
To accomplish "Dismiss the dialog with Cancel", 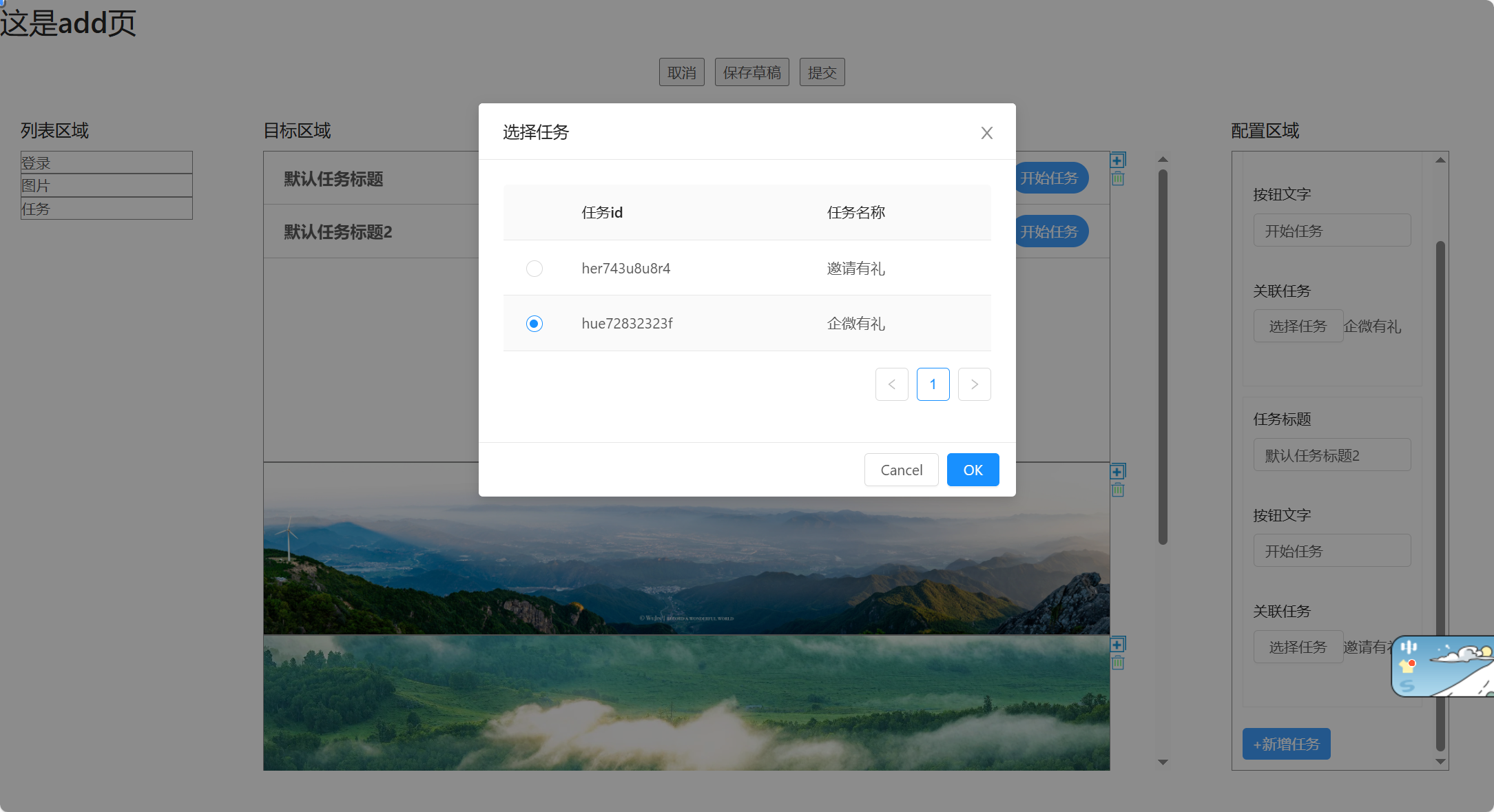I will click(901, 469).
